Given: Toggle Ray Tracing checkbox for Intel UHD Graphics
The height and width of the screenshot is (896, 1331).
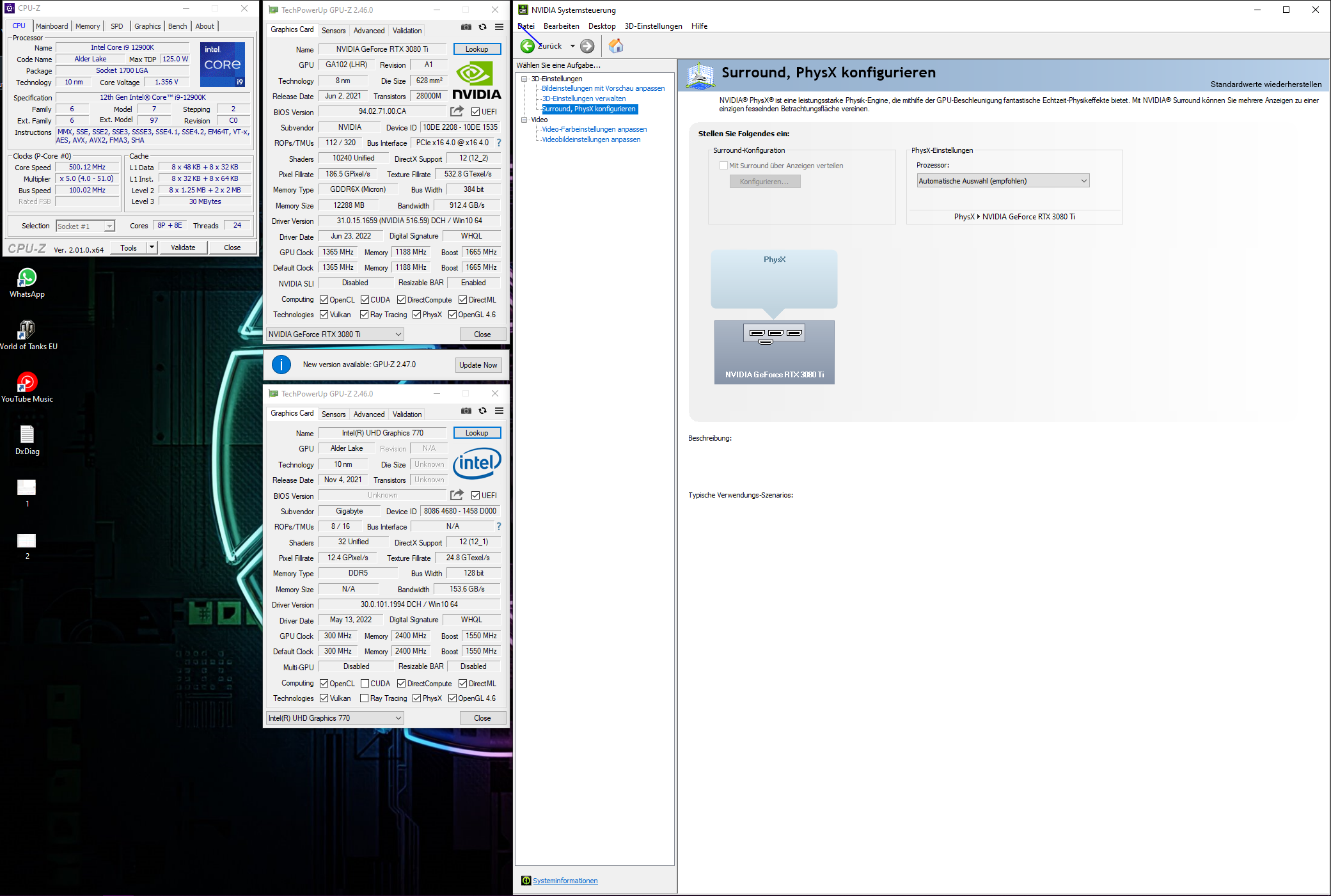Looking at the screenshot, I should click(x=364, y=698).
